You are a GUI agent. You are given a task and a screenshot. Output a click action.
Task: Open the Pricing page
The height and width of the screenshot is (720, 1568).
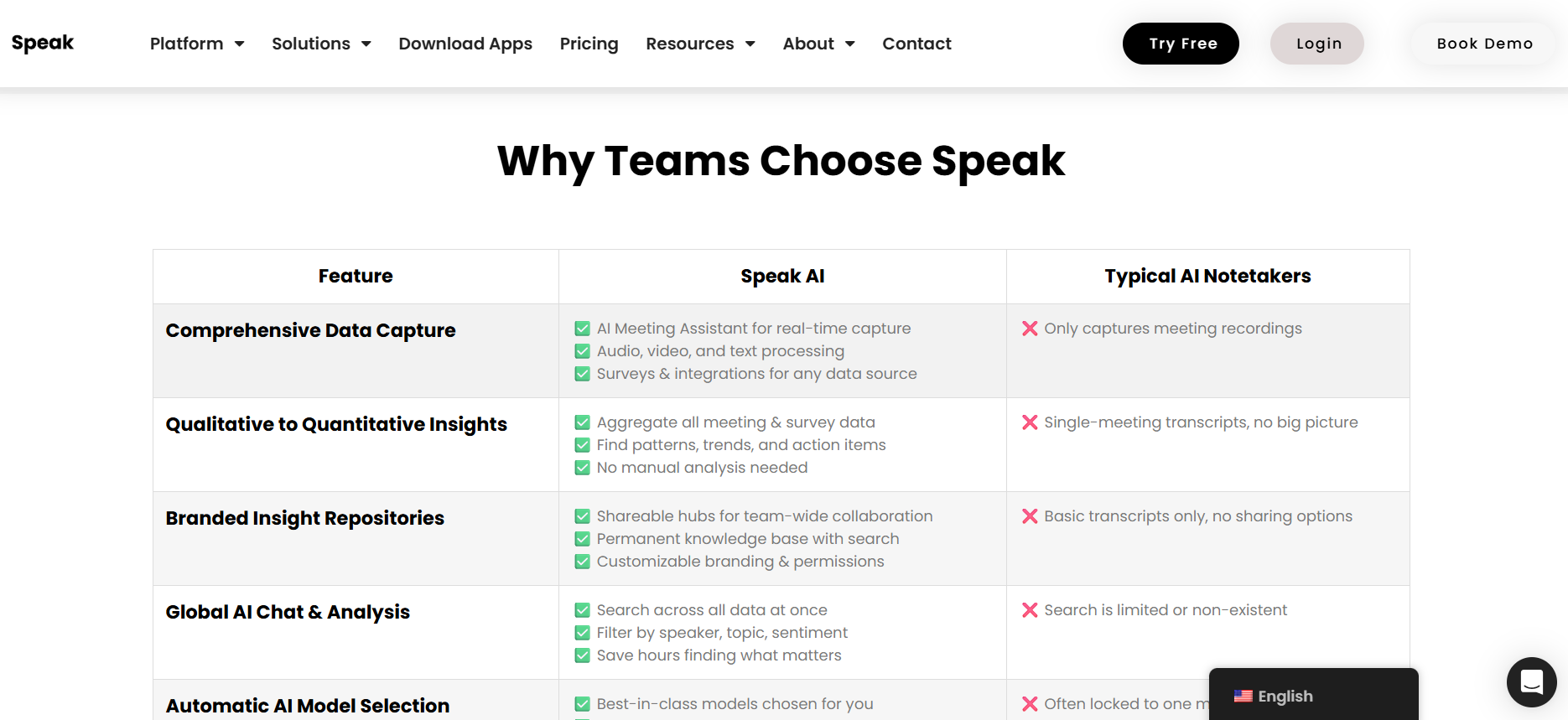click(589, 44)
